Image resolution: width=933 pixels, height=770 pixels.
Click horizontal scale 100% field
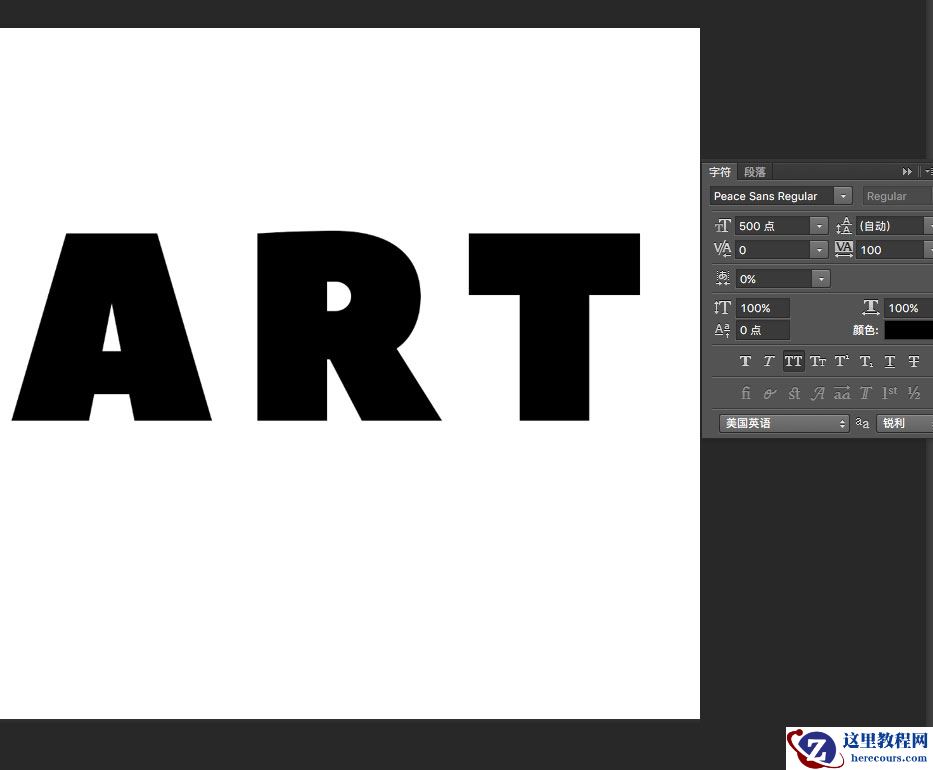point(909,308)
